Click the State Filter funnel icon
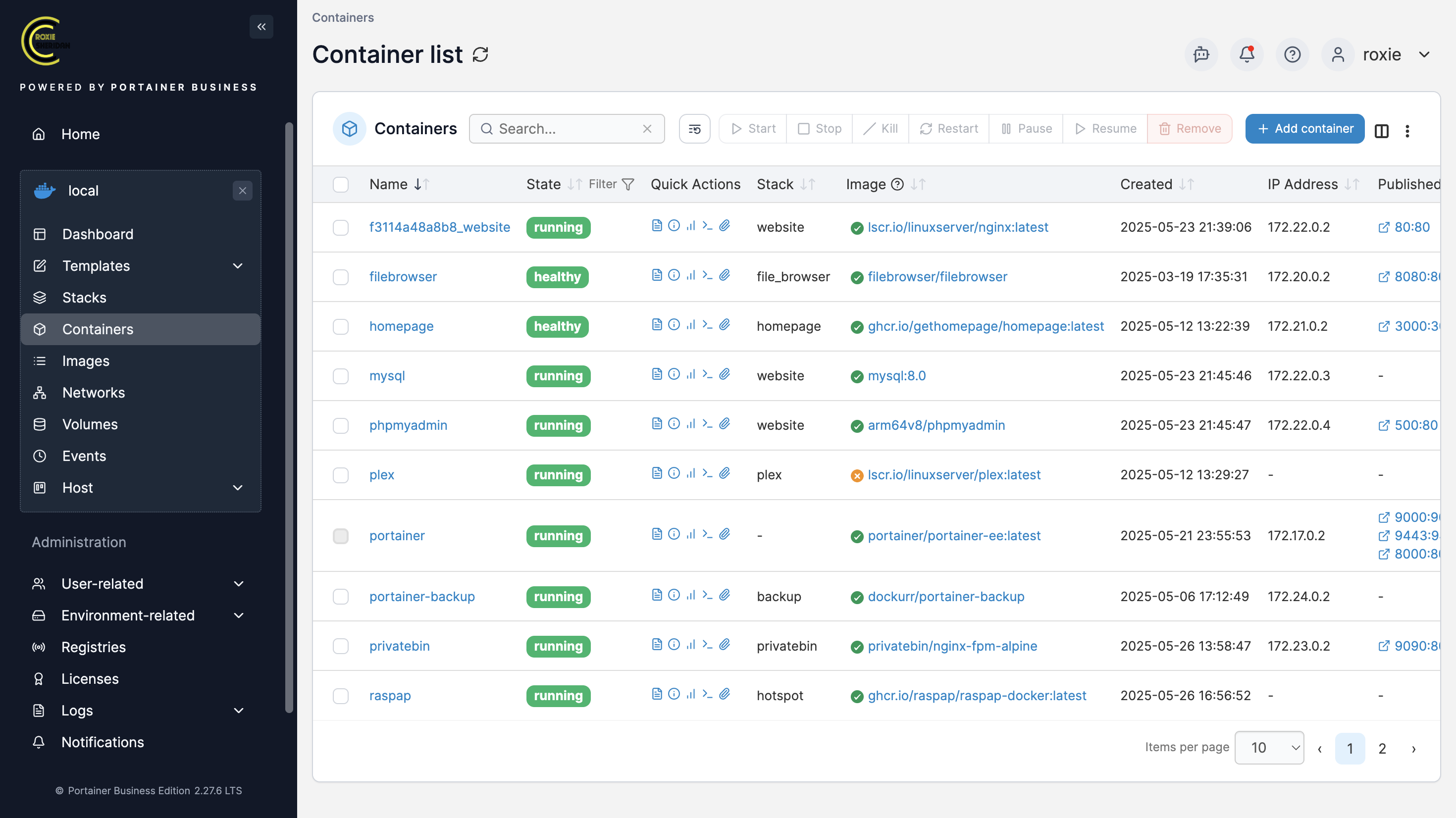The height and width of the screenshot is (818, 1456). [x=628, y=184]
